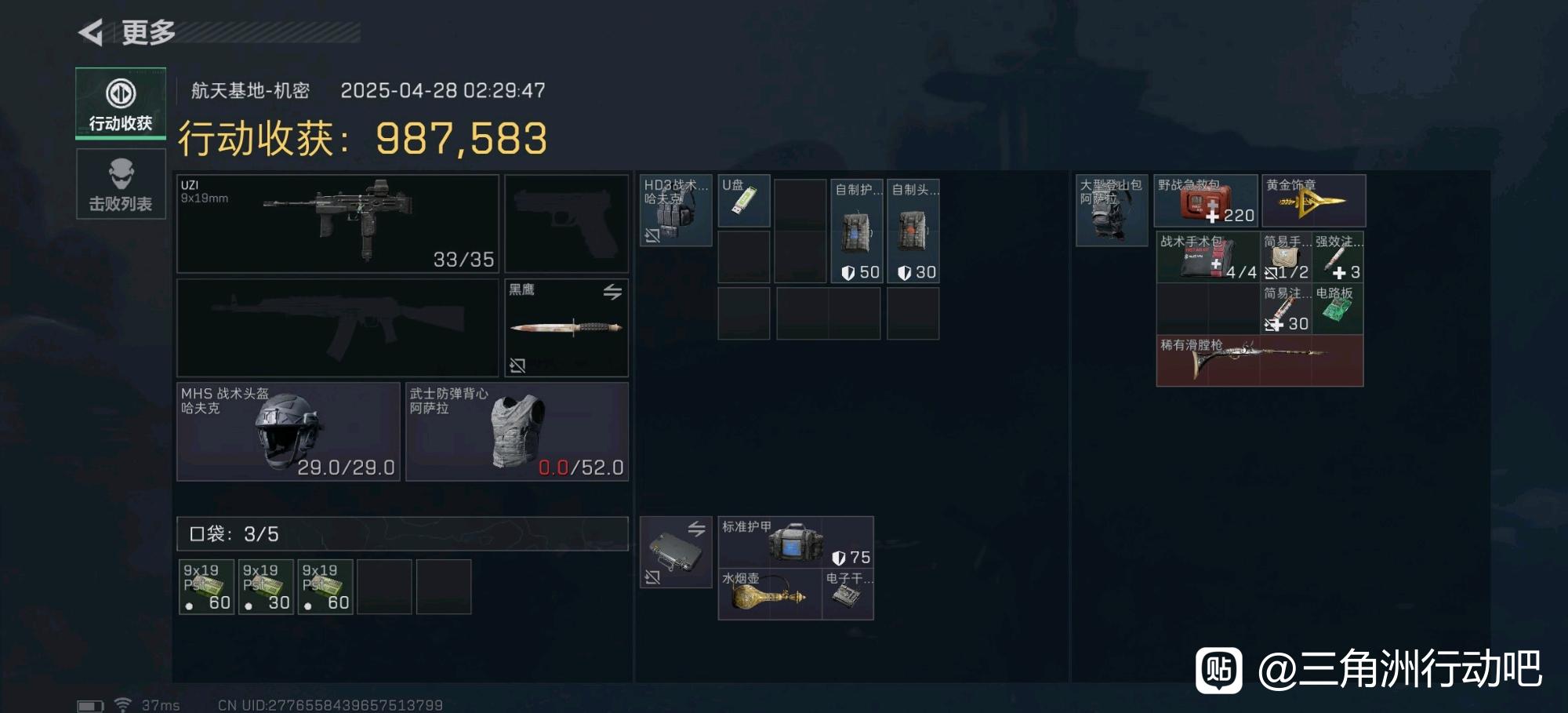Tap swap arrows on the safe case slot
Screen dimensions: 1568x713
tap(696, 529)
